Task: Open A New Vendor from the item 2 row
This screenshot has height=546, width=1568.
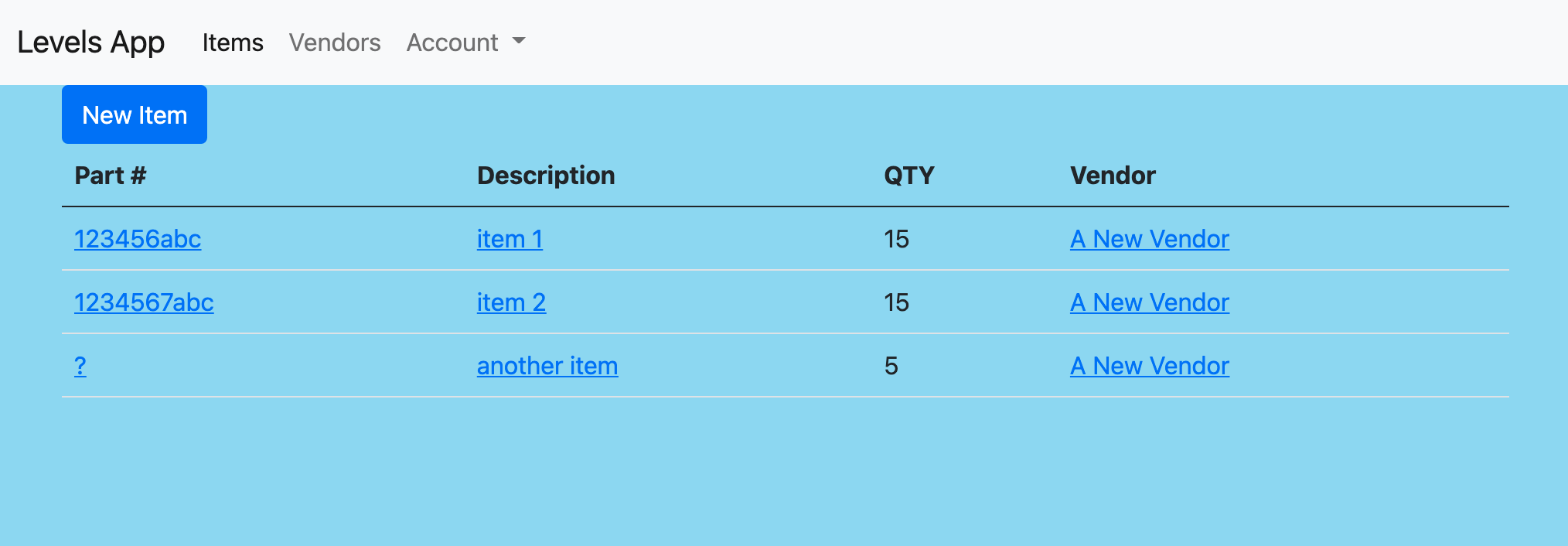Action: pyautogui.click(x=1150, y=303)
